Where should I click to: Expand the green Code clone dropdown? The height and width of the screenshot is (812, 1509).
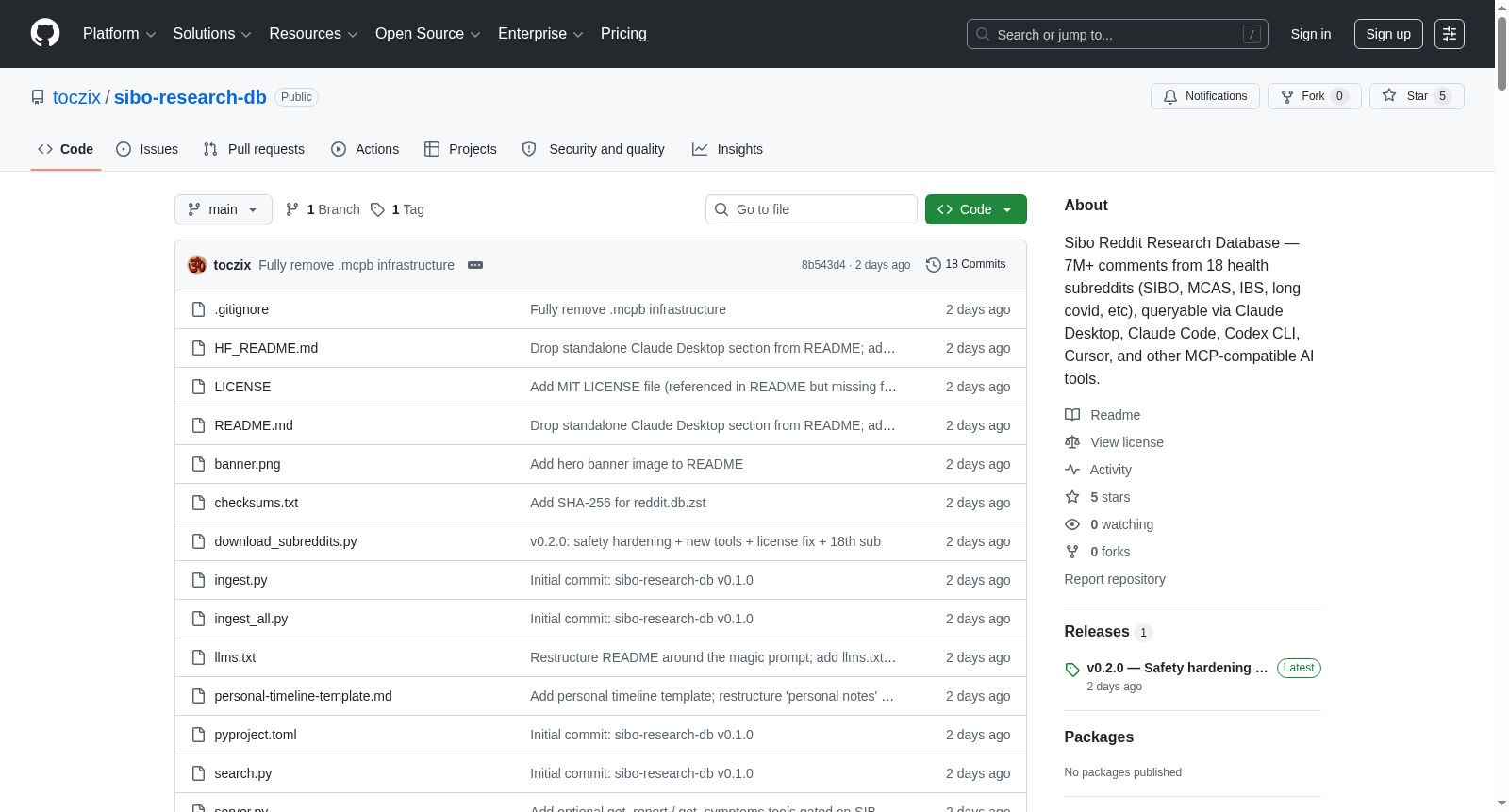976,209
